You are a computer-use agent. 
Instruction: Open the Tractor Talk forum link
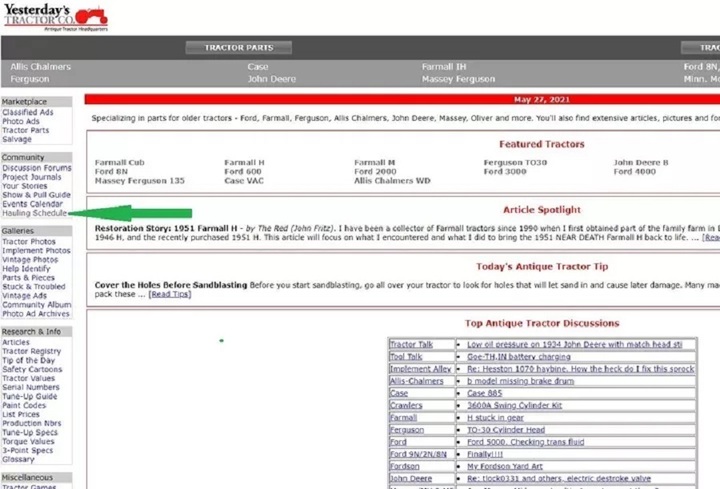tap(411, 344)
